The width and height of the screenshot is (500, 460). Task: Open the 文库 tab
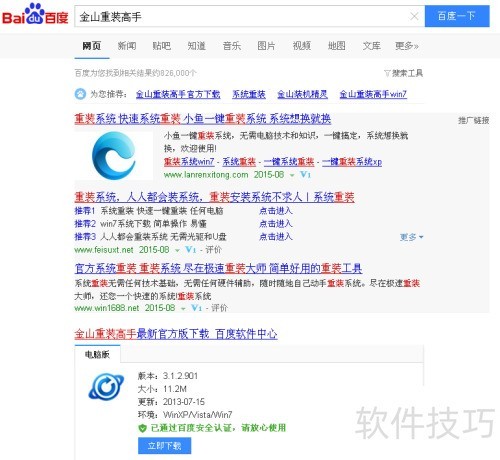(x=372, y=46)
